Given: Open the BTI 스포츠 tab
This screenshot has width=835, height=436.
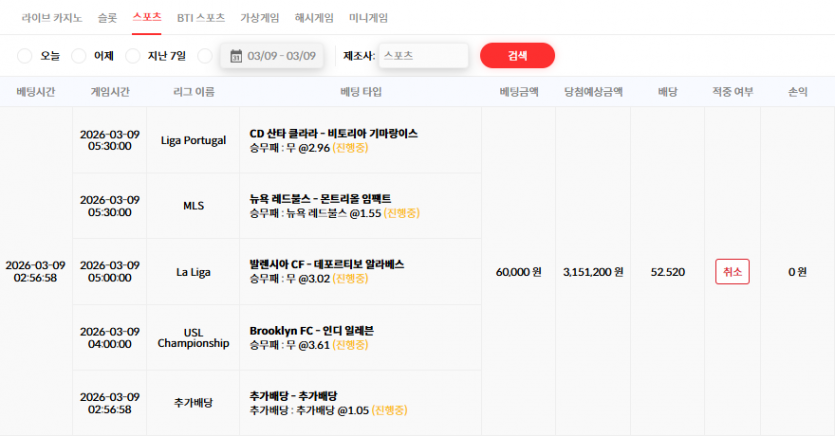Looking at the screenshot, I should [x=201, y=18].
